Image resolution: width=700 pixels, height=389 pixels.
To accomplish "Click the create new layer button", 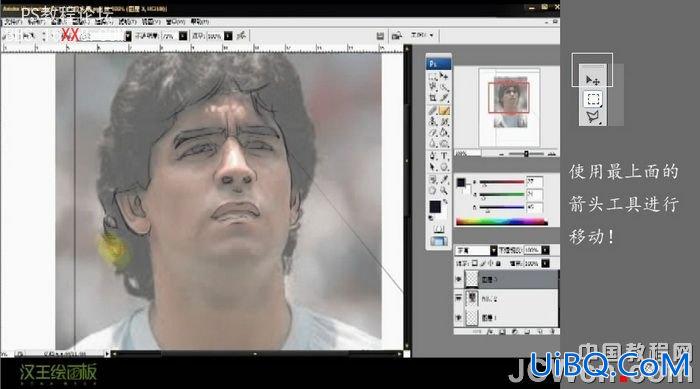I will [541, 332].
